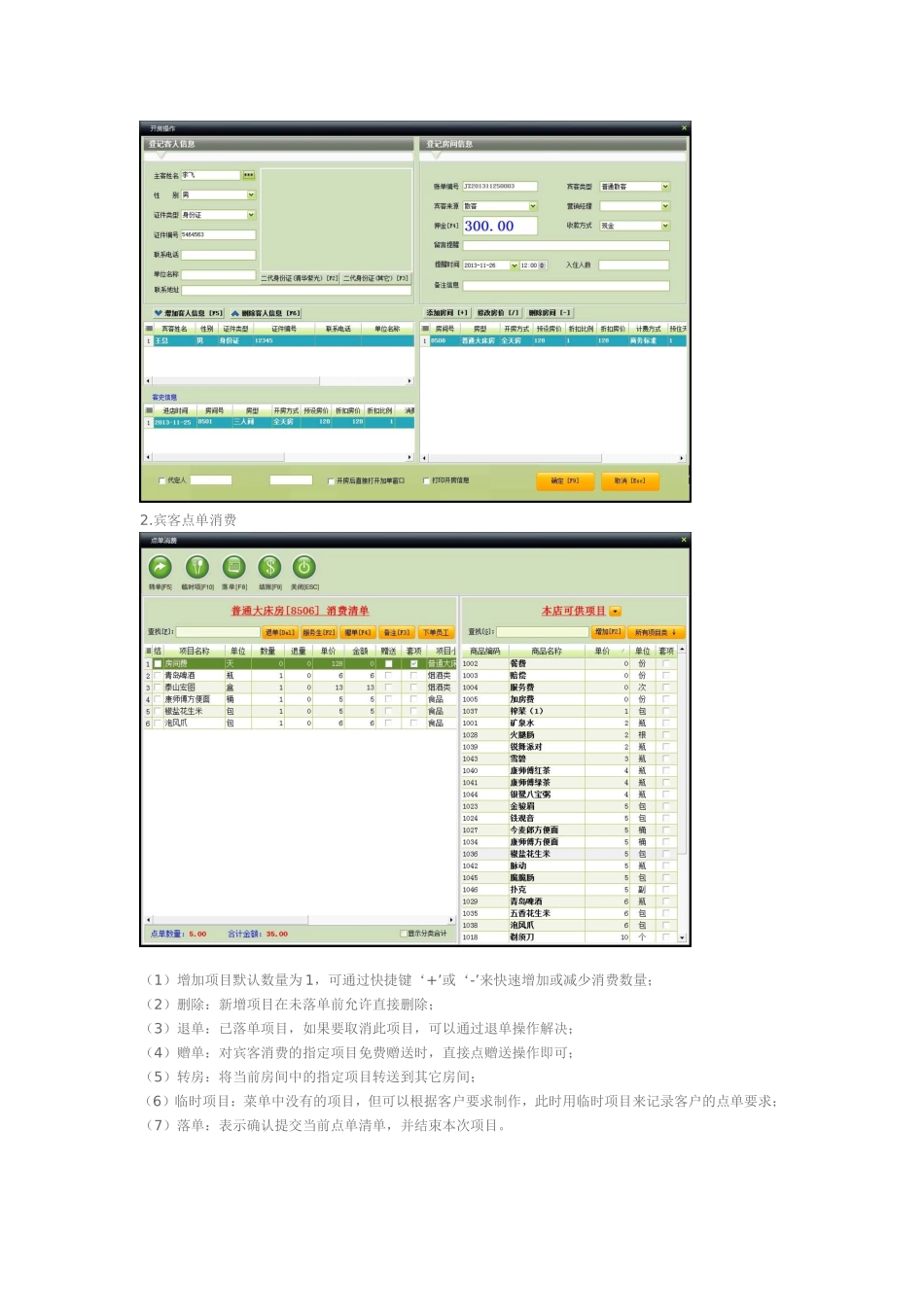Screen dimensions: 924x1307
Task: Click the 入住人数 input field
Action: [634, 265]
